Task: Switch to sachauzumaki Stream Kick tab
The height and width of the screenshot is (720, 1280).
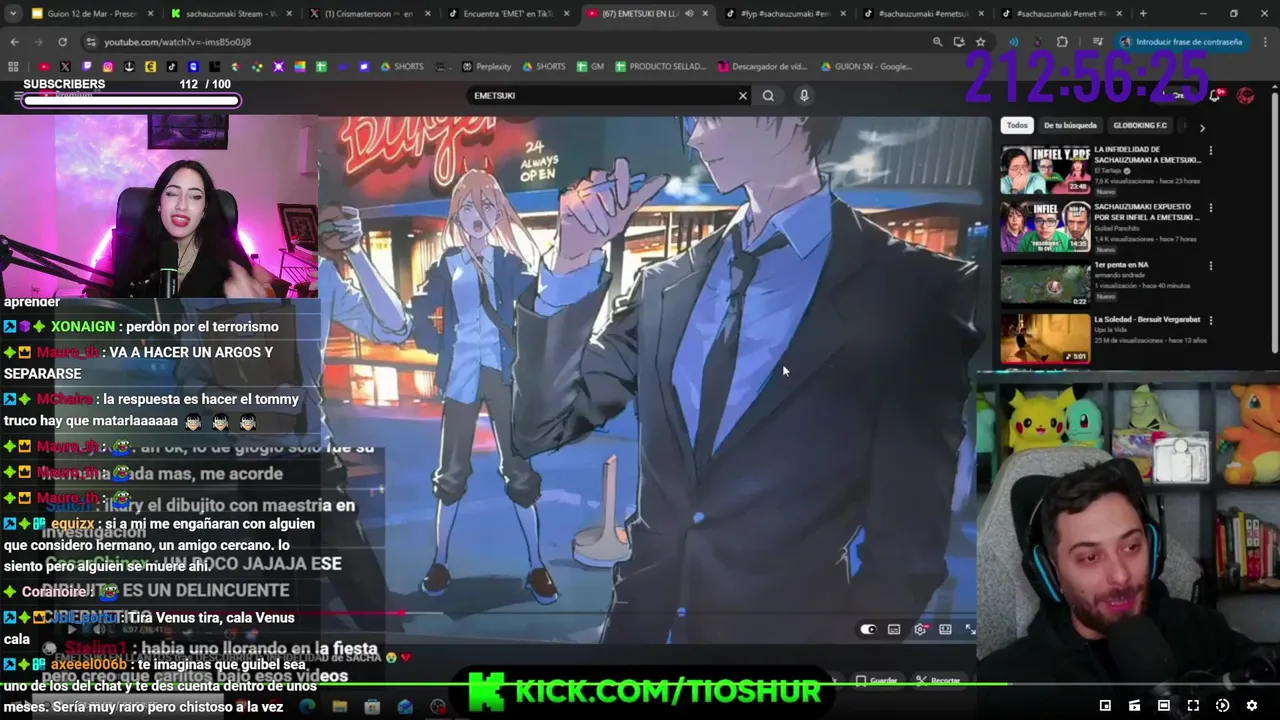Action: click(230, 14)
